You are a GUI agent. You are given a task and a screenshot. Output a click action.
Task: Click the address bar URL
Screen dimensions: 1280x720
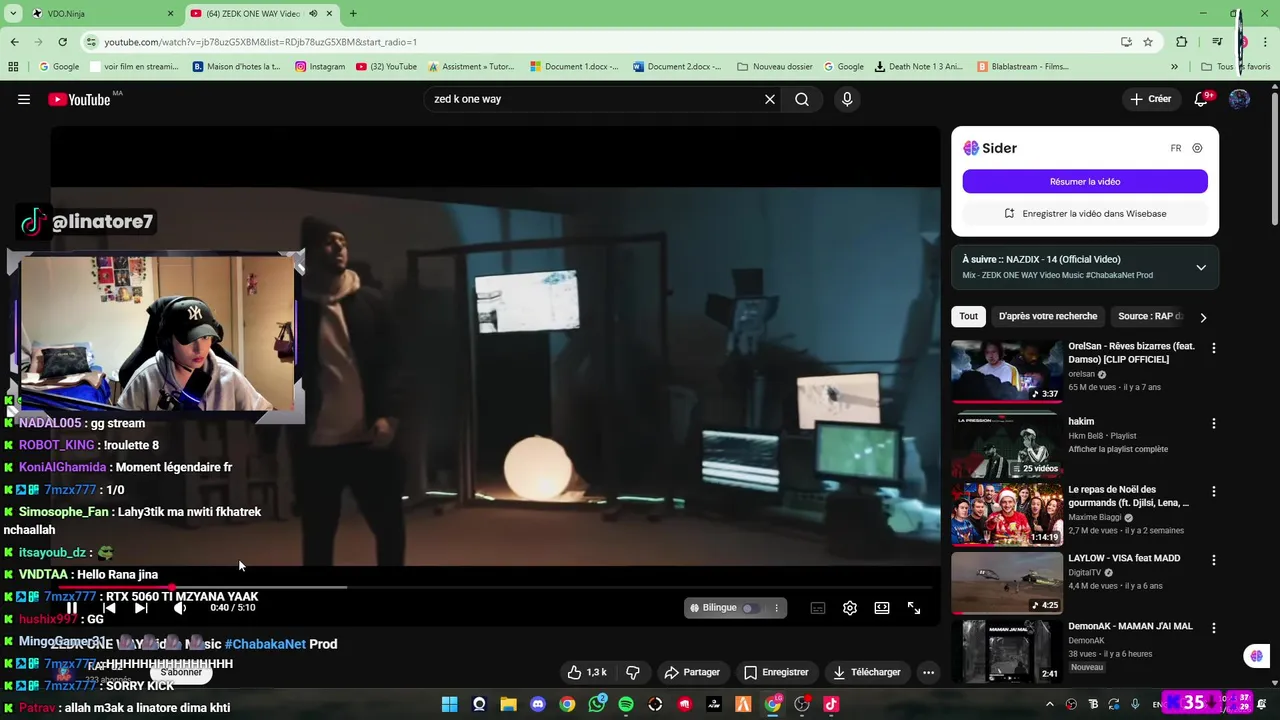point(260,42)
